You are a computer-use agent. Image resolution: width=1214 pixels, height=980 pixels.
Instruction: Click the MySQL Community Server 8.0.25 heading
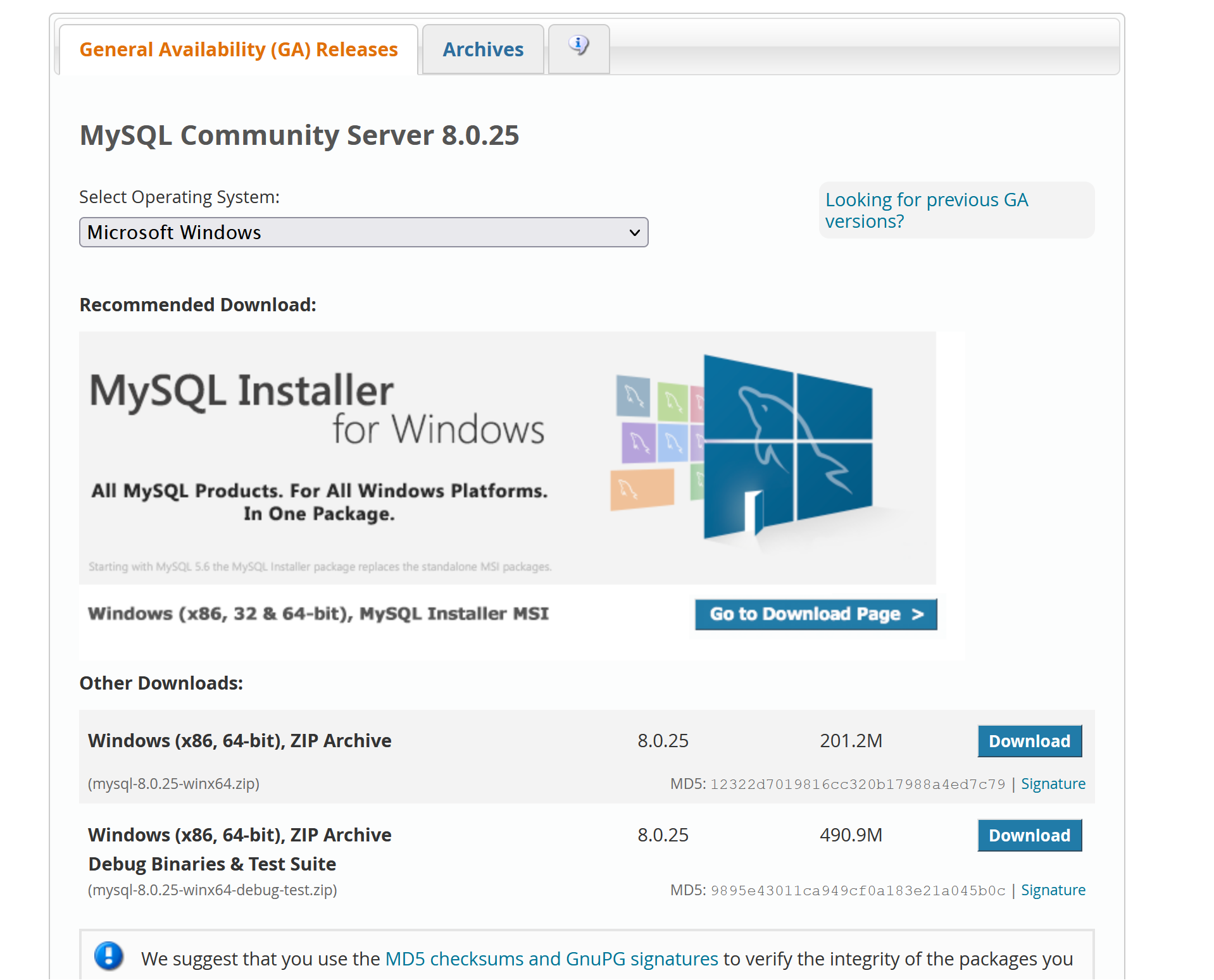point(299,135)
